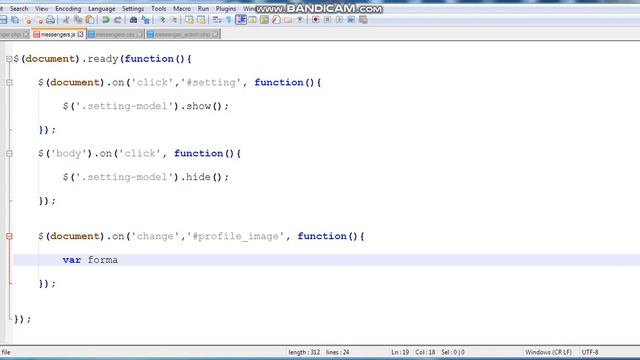Click the Redo arrow icon
Image resolution: width=640 pixels, height=360 pixels.
[118, 20]
